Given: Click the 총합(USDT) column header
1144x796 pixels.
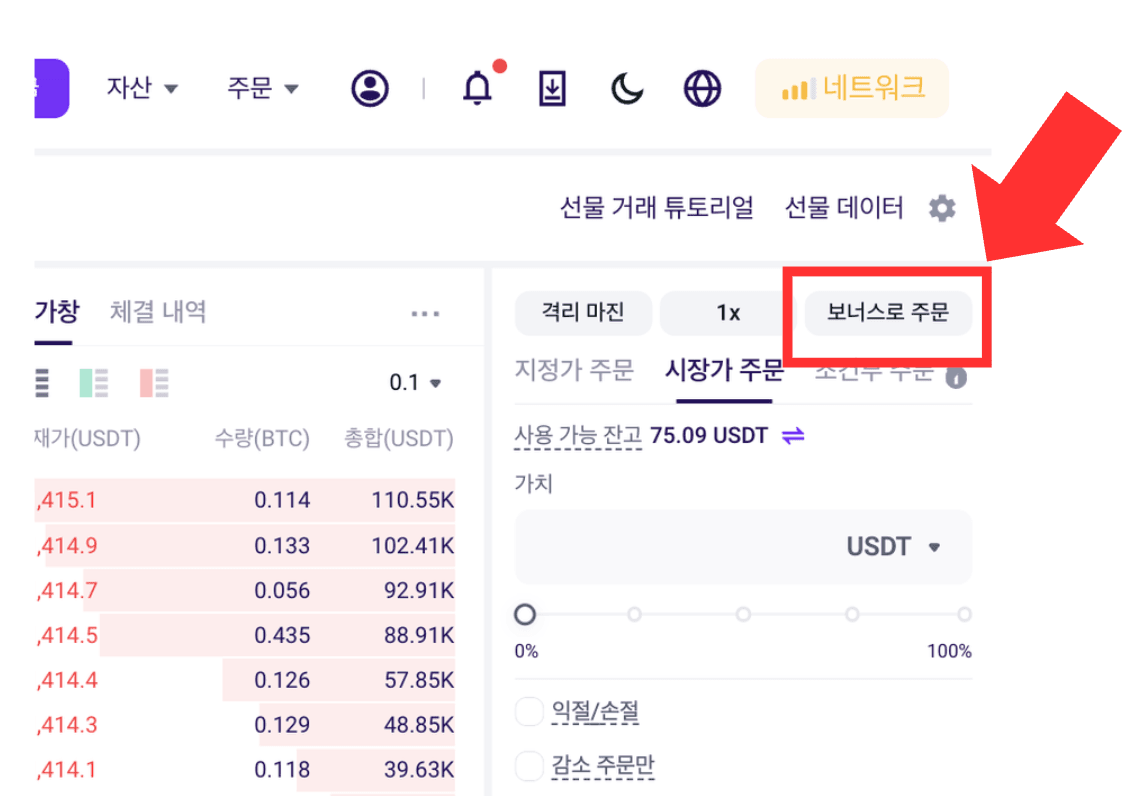Looking at the screenshot, I should [x=398, y=438].
